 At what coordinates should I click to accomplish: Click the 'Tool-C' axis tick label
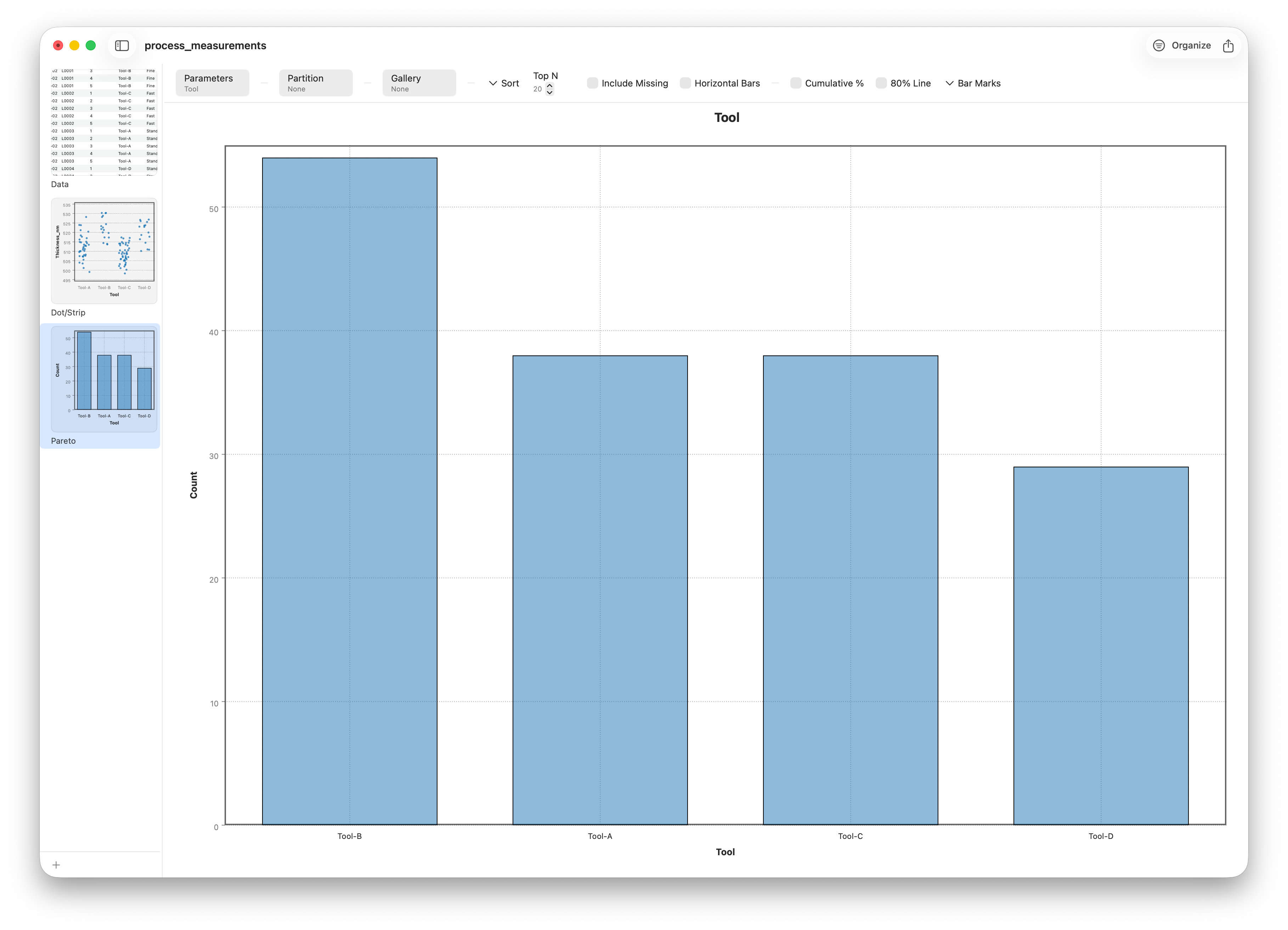pos(850,836)
